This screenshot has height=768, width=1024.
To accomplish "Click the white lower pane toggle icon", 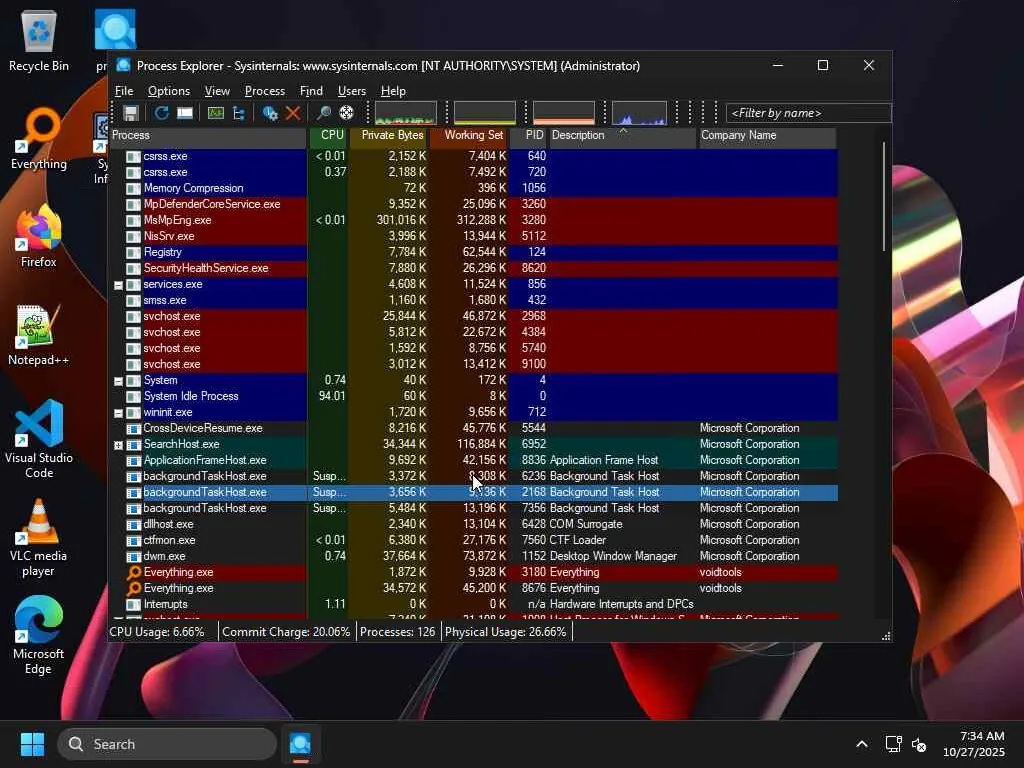I will click(185, 113).
